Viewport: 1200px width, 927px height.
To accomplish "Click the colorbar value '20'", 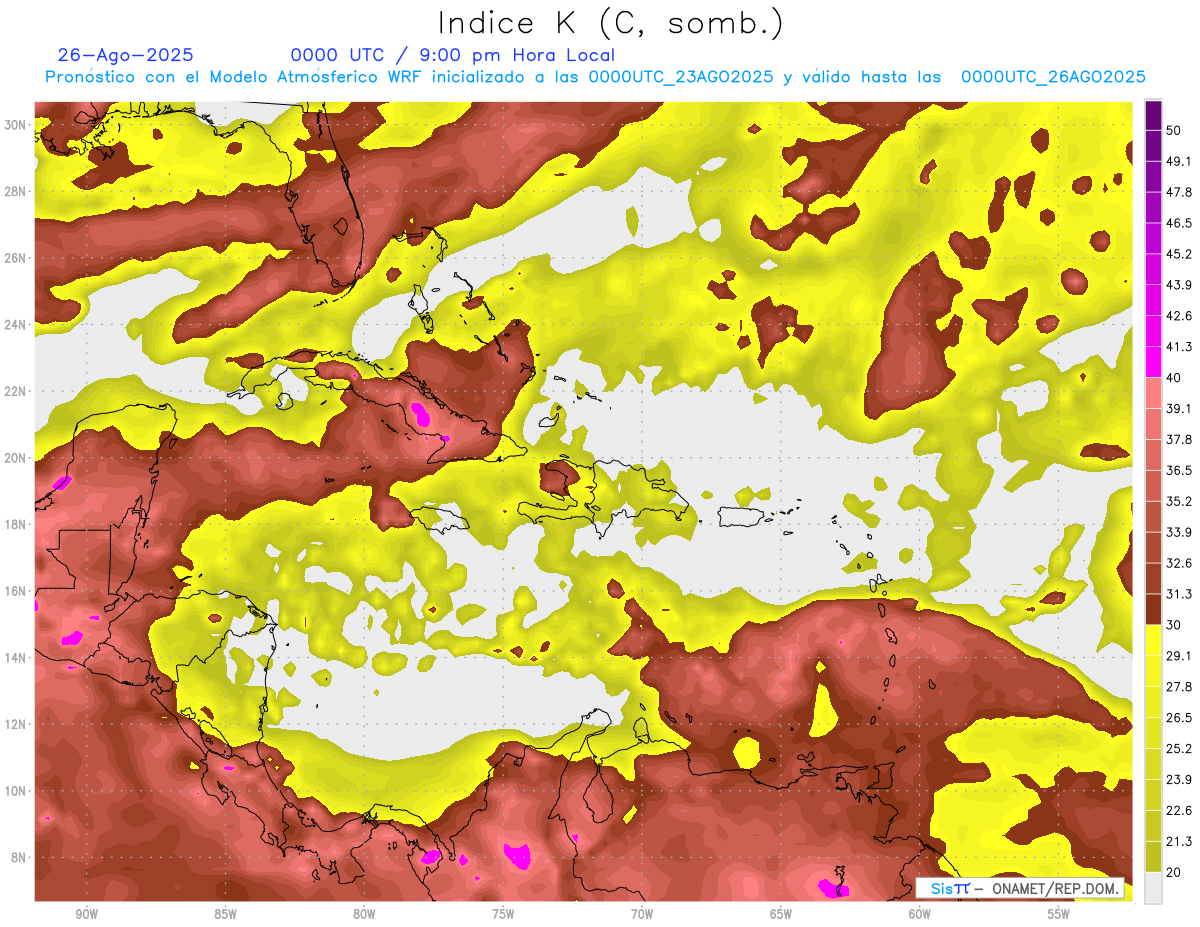I will coord(1175,872).
